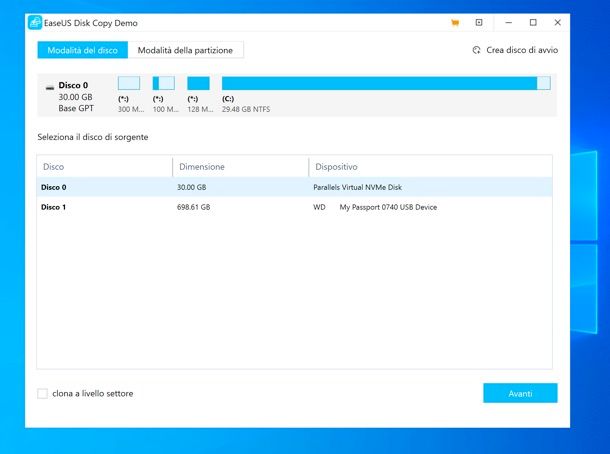Open Crea disco di avvio link
The height and width of the screenshot is (454, 610).
pos(522,50)
